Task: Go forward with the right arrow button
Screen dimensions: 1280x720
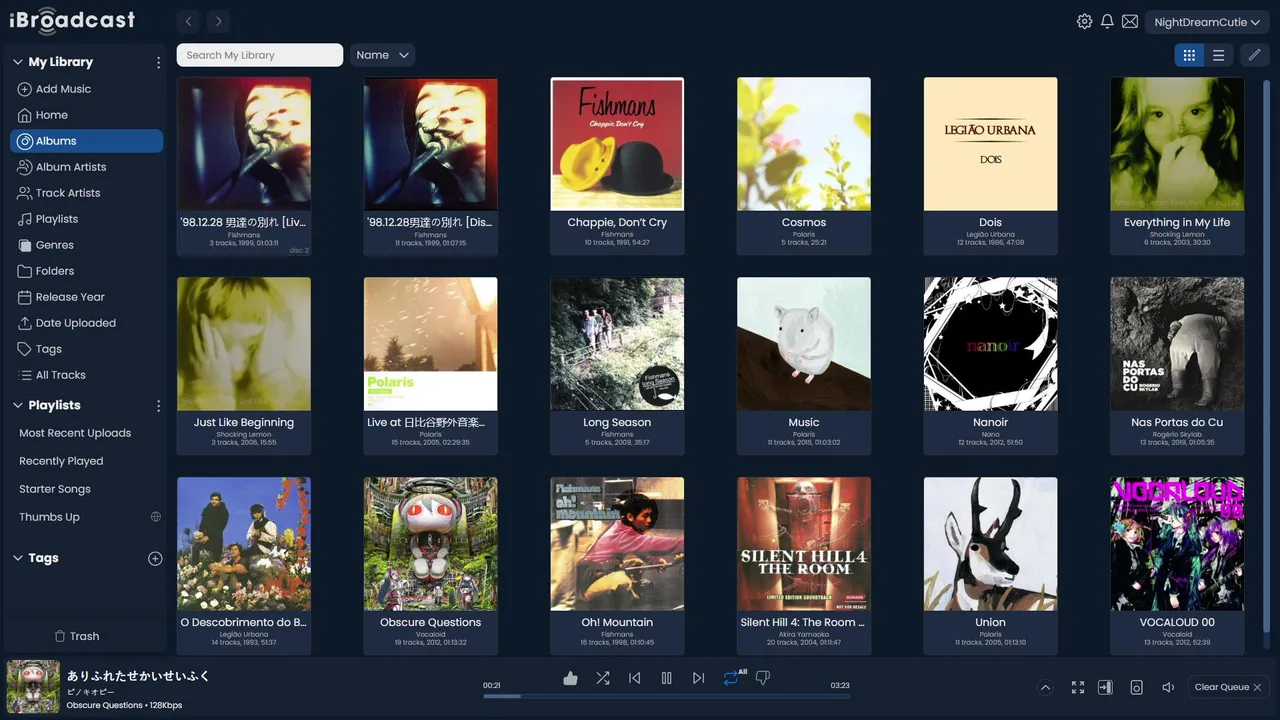Action: pyautogui.click(x=219, y=21)
